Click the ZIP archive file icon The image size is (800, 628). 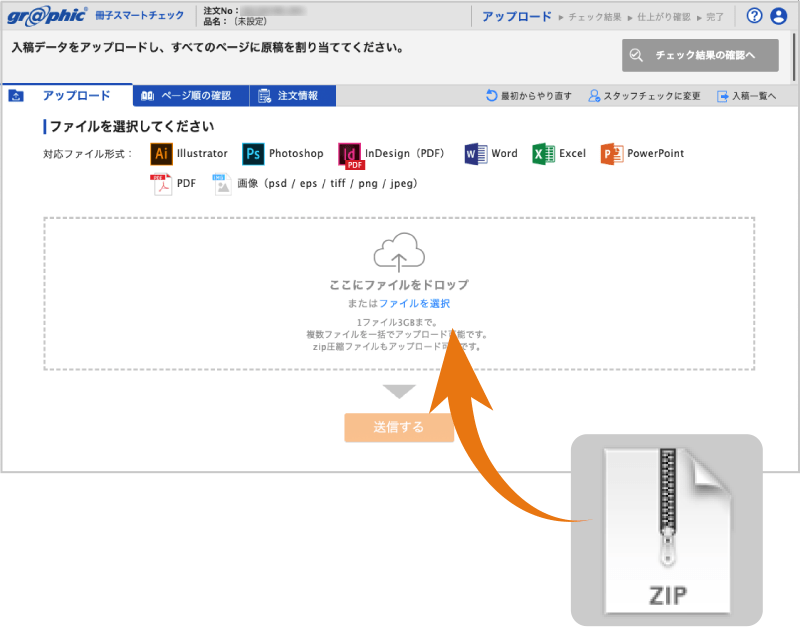point(667,531)
